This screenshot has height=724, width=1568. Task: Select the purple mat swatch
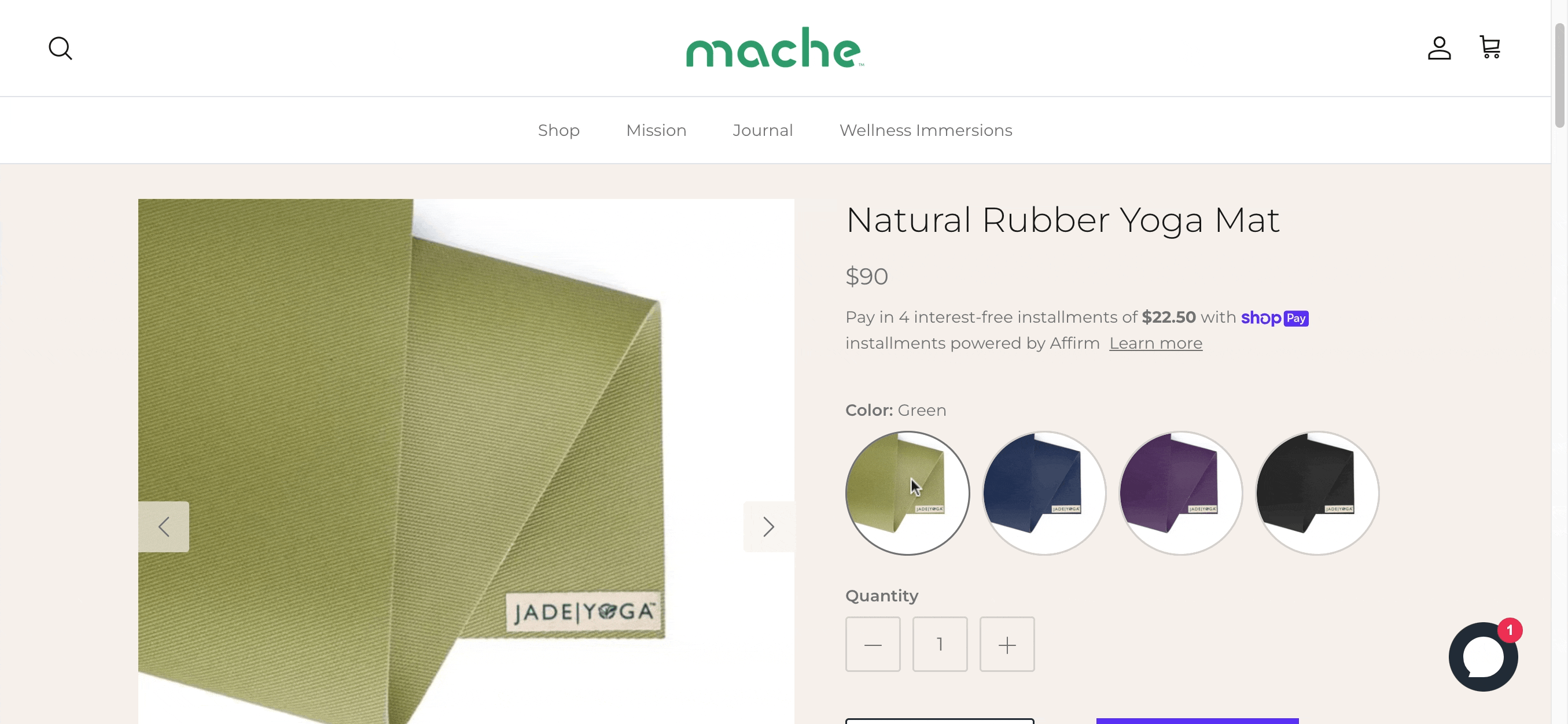(x=1180, y=493)
